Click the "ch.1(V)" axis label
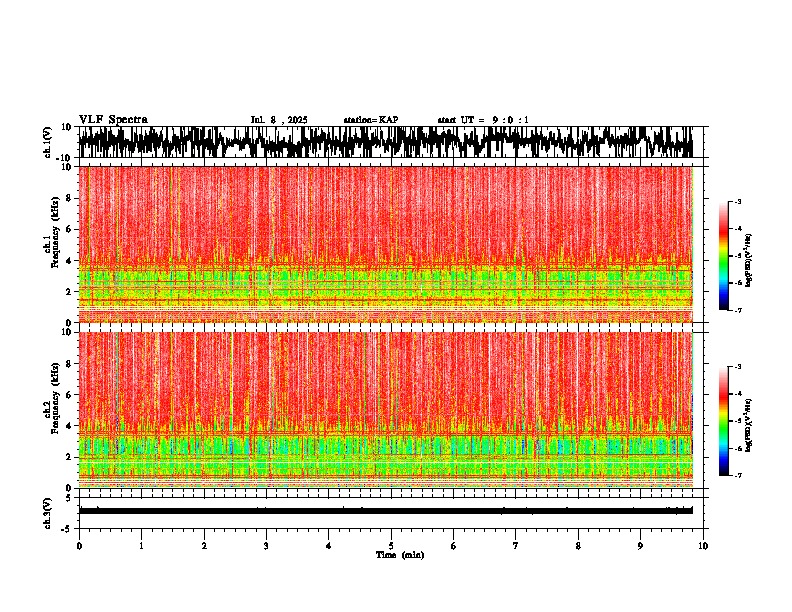The height and width of the screenshot is (612, 792). pyautogui.click(x=48, y=142)
